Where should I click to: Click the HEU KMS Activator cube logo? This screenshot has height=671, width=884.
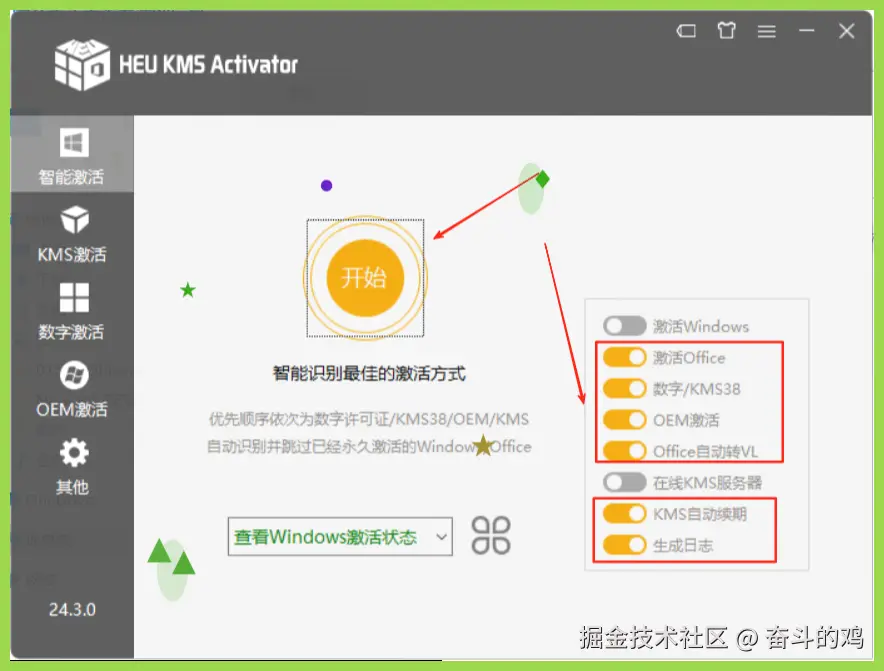coord(82,64)
